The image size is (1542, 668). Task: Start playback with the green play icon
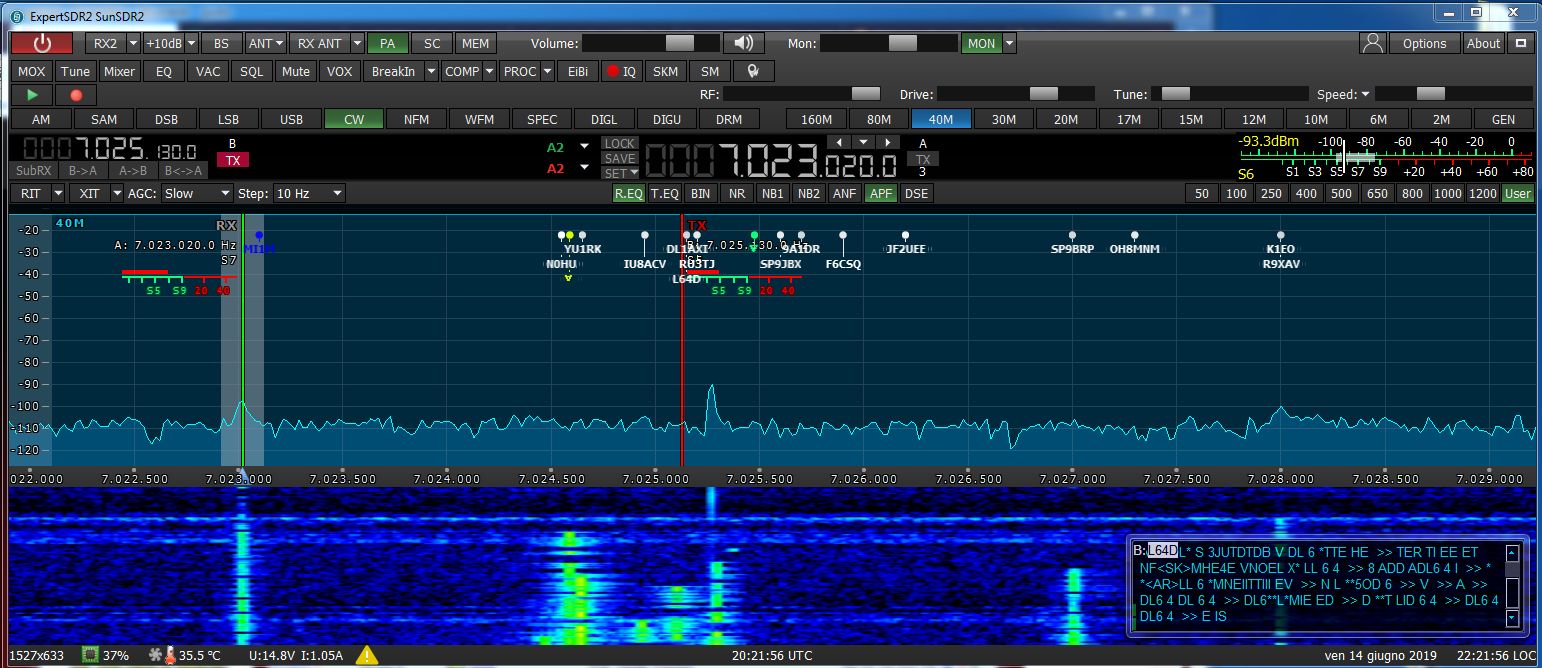[31, 94]
